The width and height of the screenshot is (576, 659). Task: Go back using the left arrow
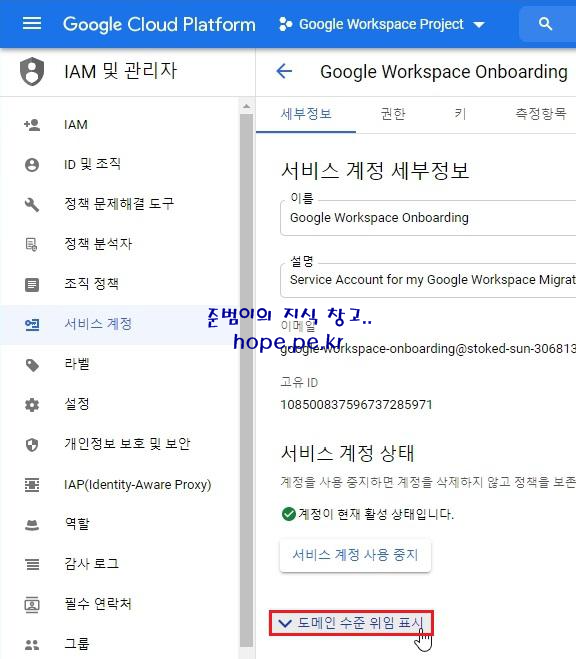284,71
